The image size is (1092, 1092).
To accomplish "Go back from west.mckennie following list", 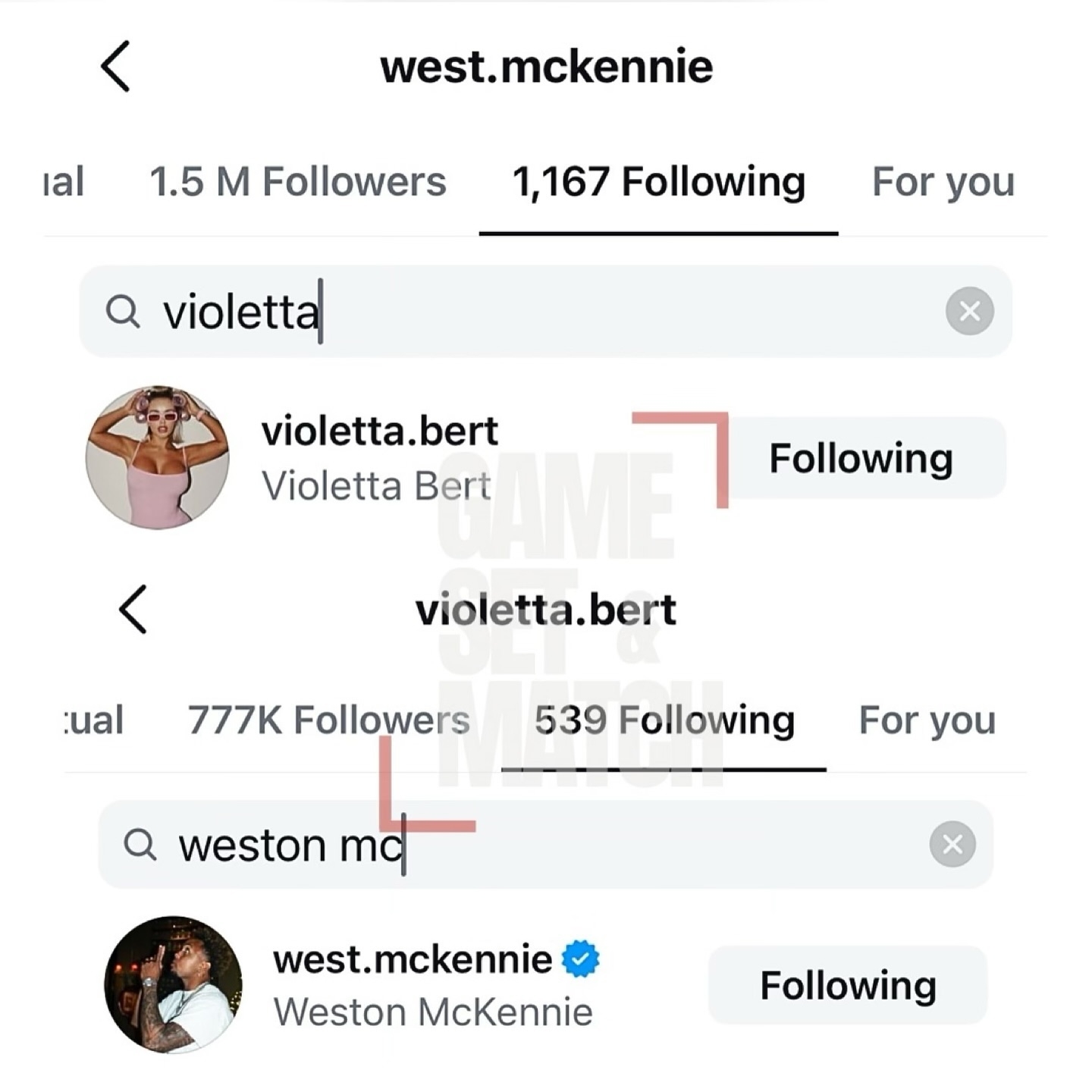I will click(x=116, y=67).
